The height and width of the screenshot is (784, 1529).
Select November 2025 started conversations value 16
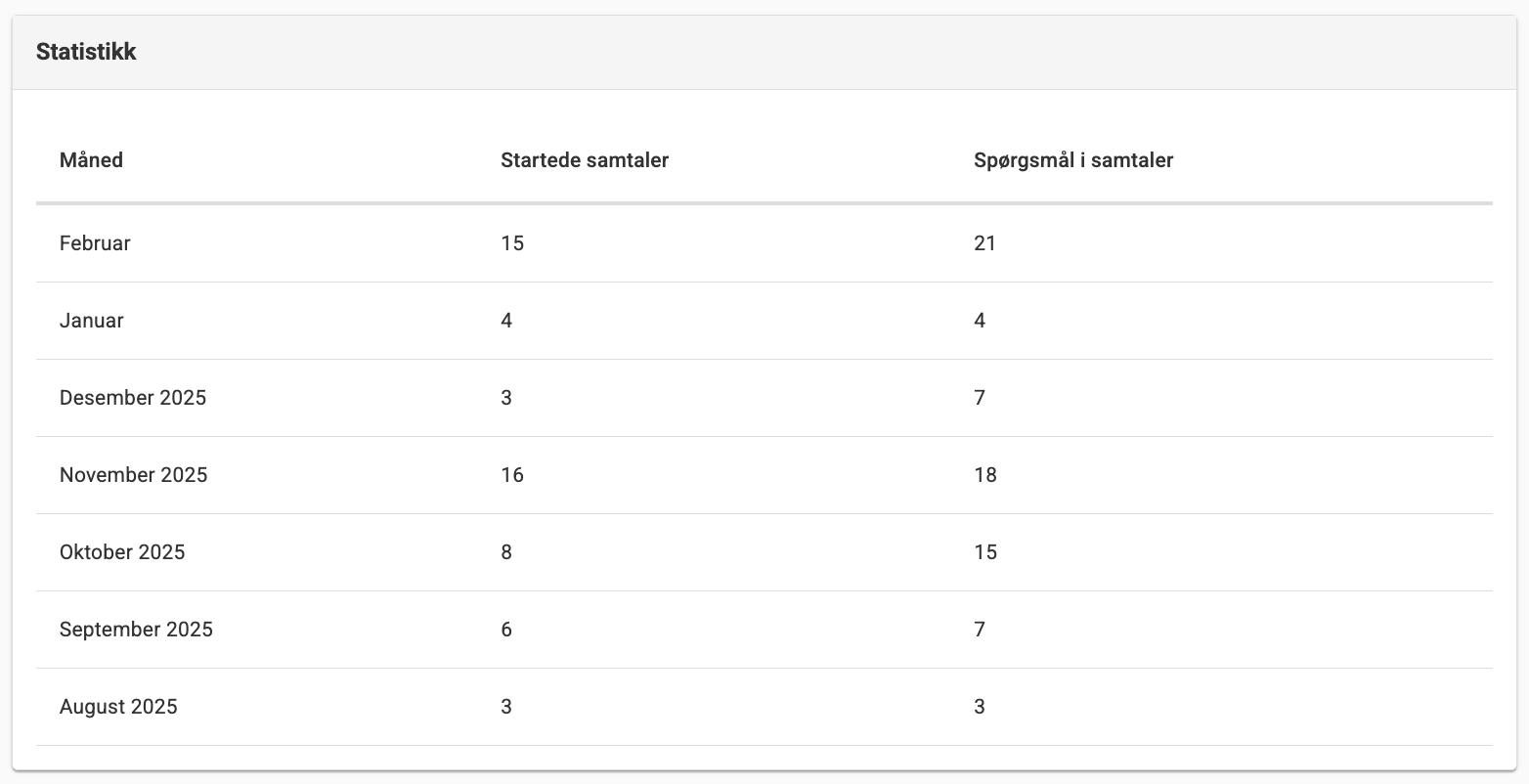(512, 475)
